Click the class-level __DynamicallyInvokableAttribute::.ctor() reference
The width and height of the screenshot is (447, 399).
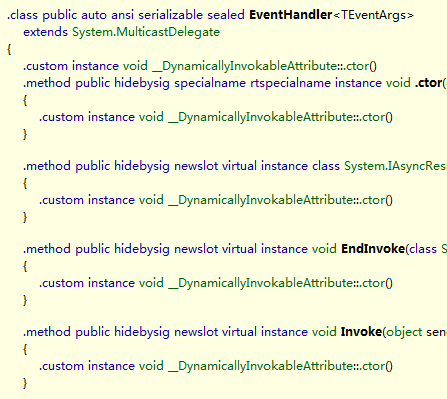264,66
